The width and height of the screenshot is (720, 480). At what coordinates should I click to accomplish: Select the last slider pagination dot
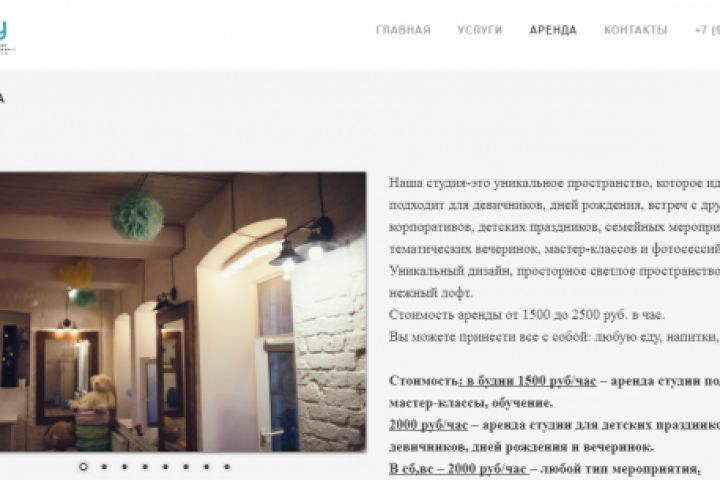[227, 467]
